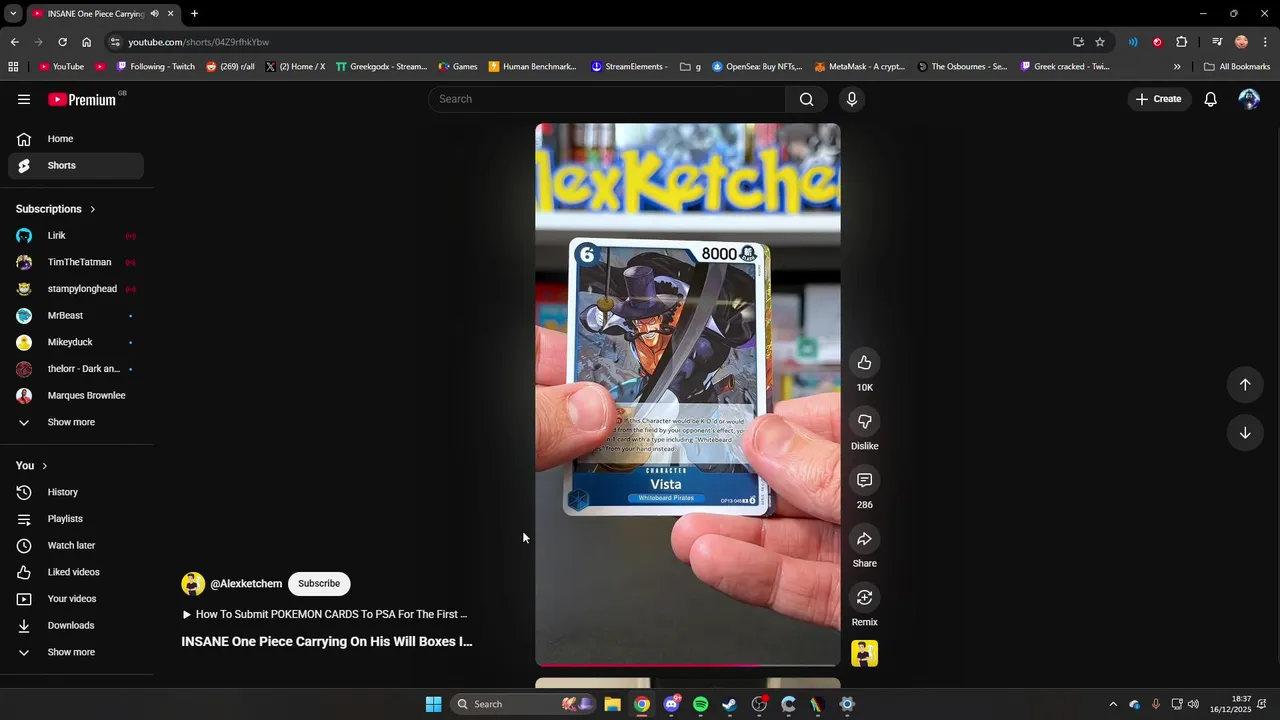Screen dimensions: 1280x720
Task: Bookmark this page with star icon
Action: [x=1100, y=42]
